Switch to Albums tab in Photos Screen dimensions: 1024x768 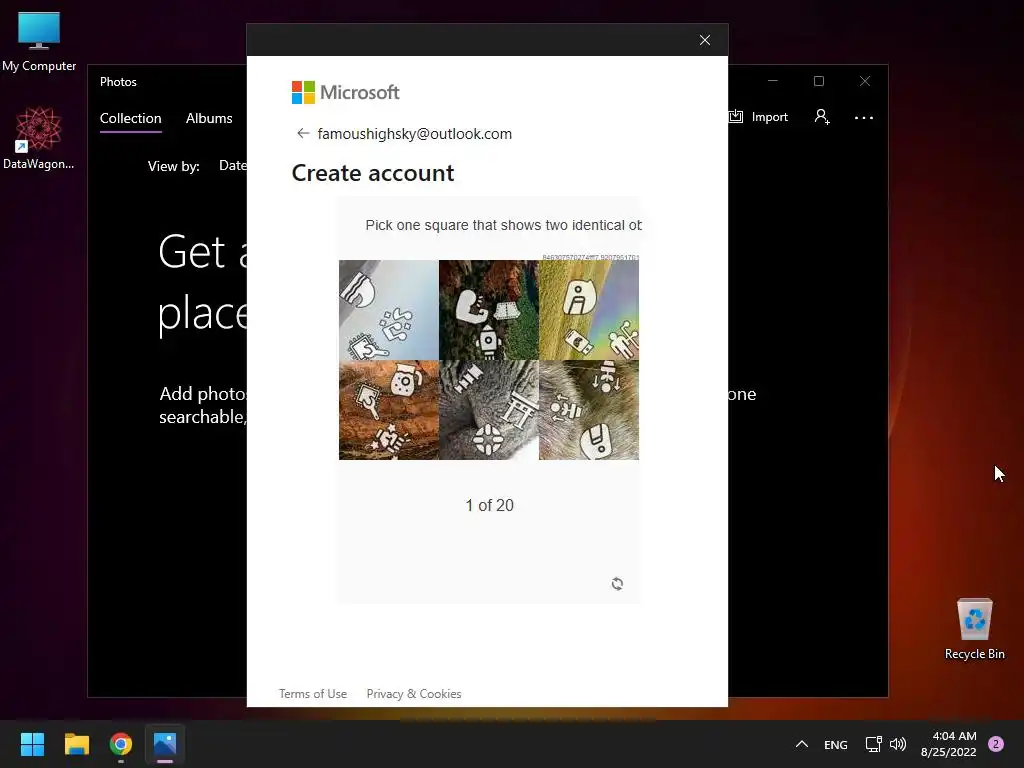pos(209,118)
